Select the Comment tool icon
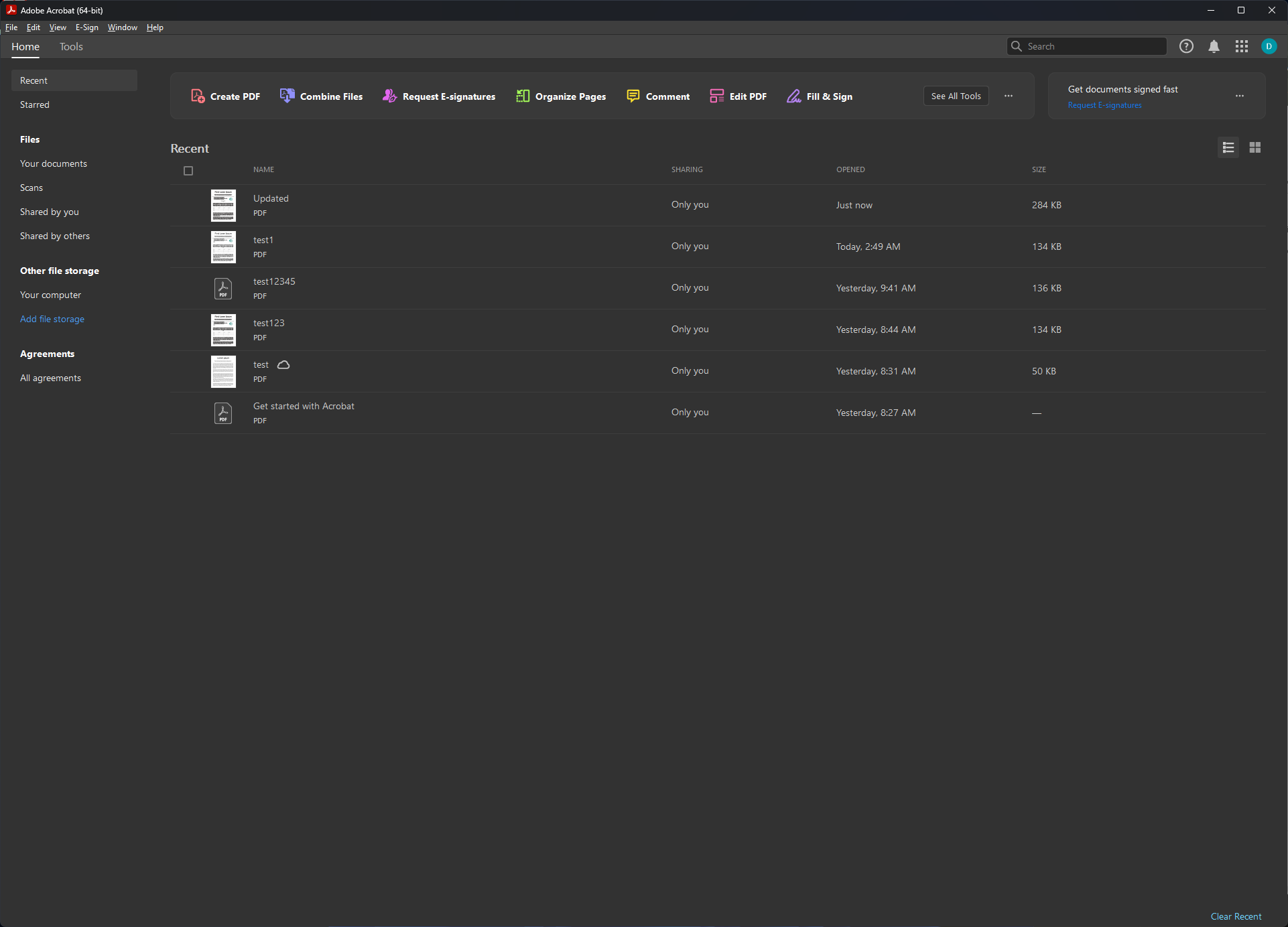1288x927 pixels. (633, 96)
